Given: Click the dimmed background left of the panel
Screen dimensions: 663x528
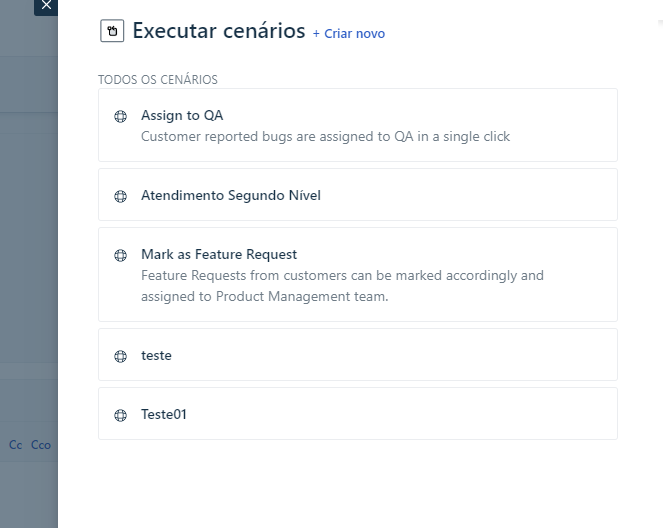Looking at the screenshot, I should pos(28,250).
